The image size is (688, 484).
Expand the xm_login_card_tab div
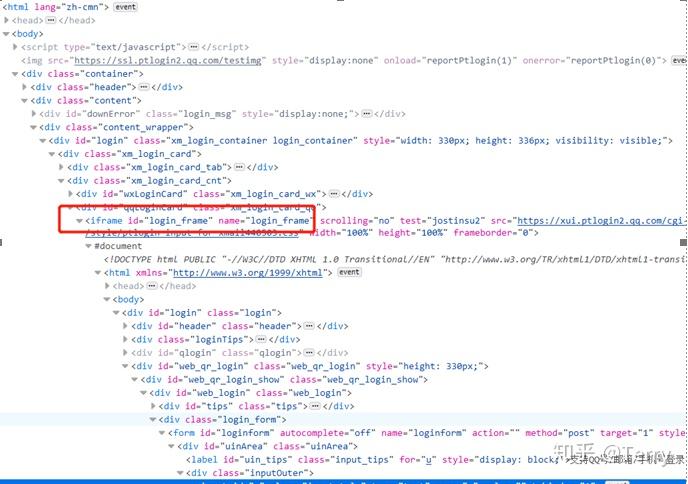click(x=61, y=167)
